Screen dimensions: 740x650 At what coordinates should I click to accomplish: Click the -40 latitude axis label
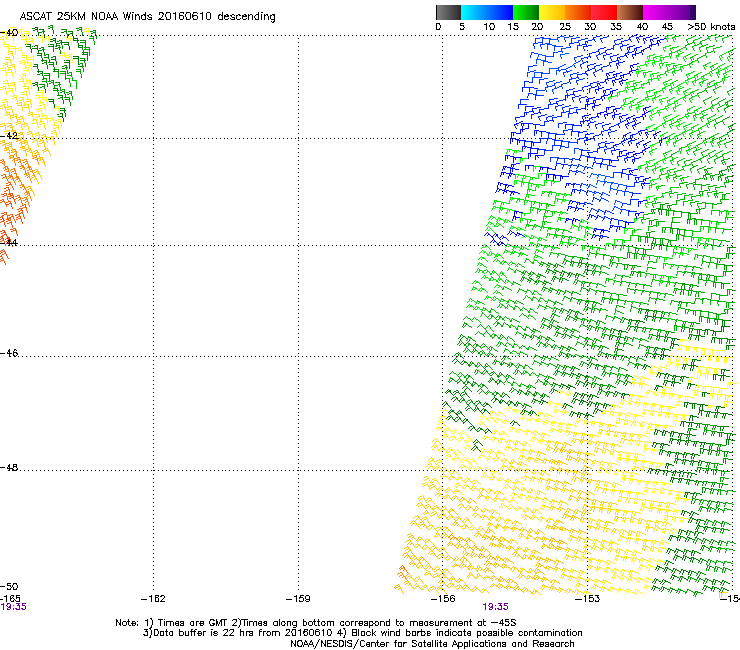pos(9,33)
